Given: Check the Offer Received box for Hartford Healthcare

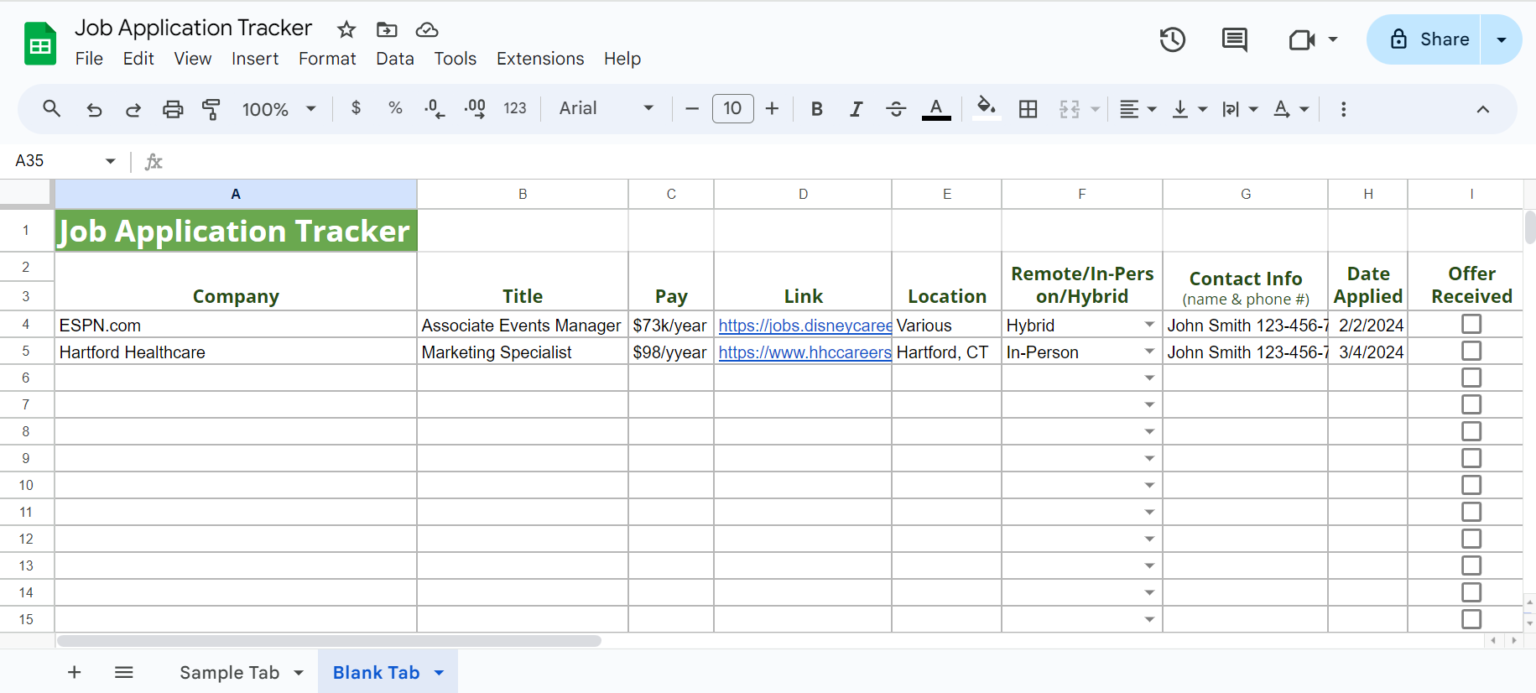Looking at the screenshot, I should [x=1471, y=350].
